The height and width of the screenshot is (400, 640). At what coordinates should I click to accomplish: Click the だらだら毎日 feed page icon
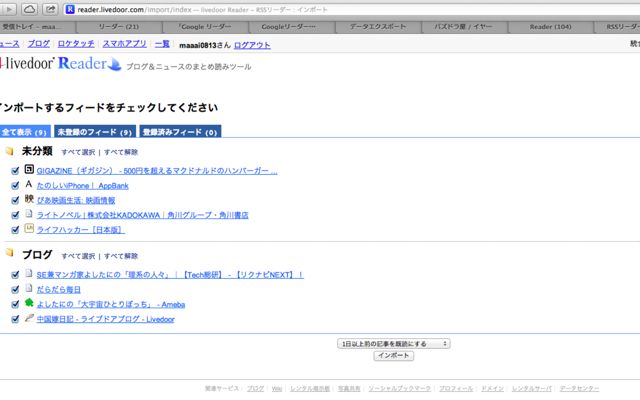pos(29,288)
